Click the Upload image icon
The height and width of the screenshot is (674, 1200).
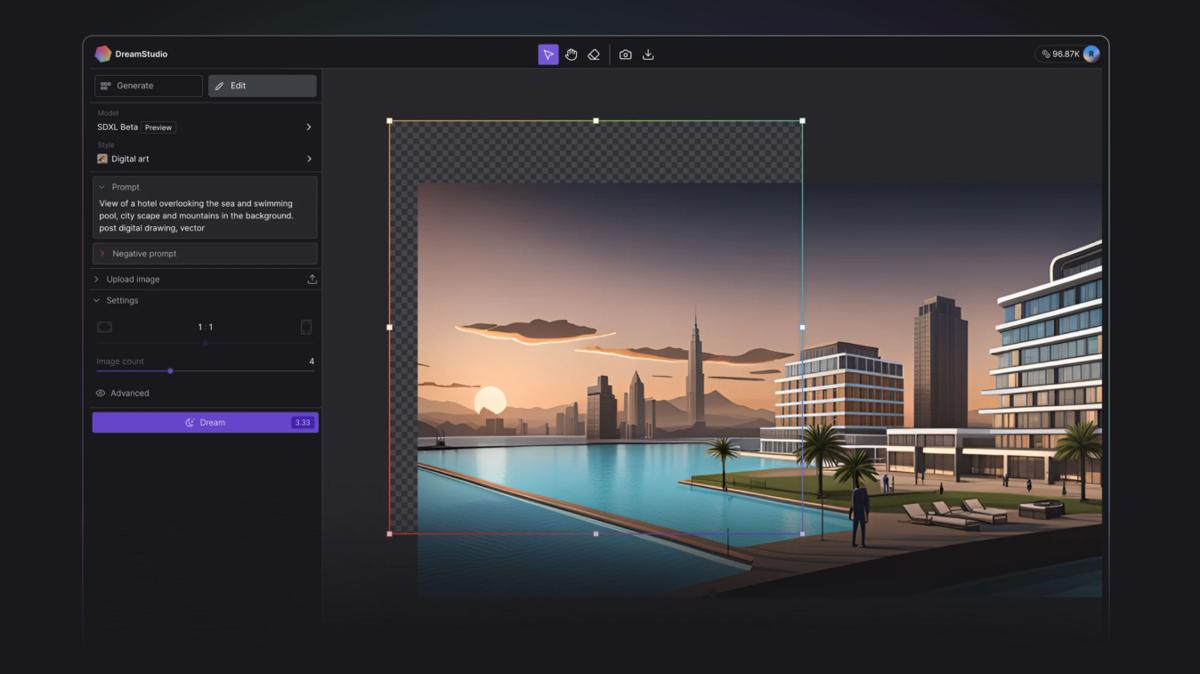(x=311, y=279)
